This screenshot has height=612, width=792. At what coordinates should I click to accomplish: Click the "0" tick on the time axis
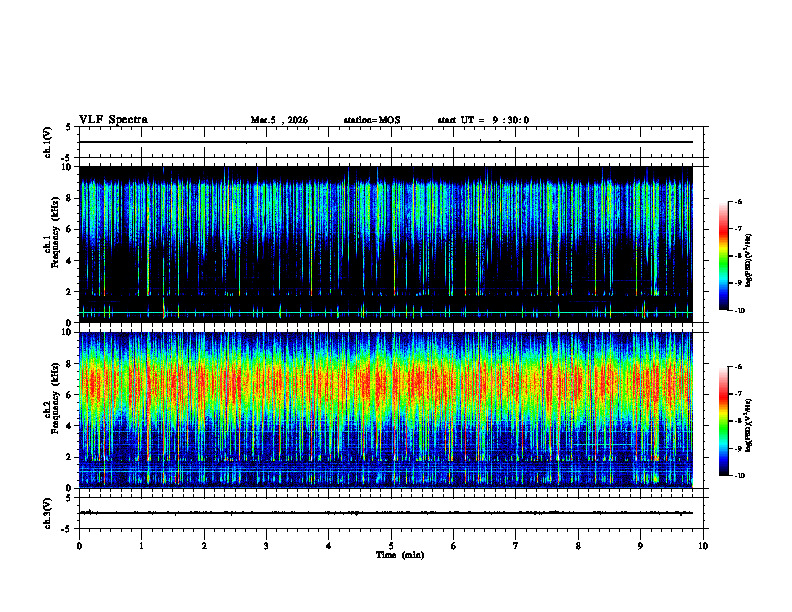click(79, 546)
